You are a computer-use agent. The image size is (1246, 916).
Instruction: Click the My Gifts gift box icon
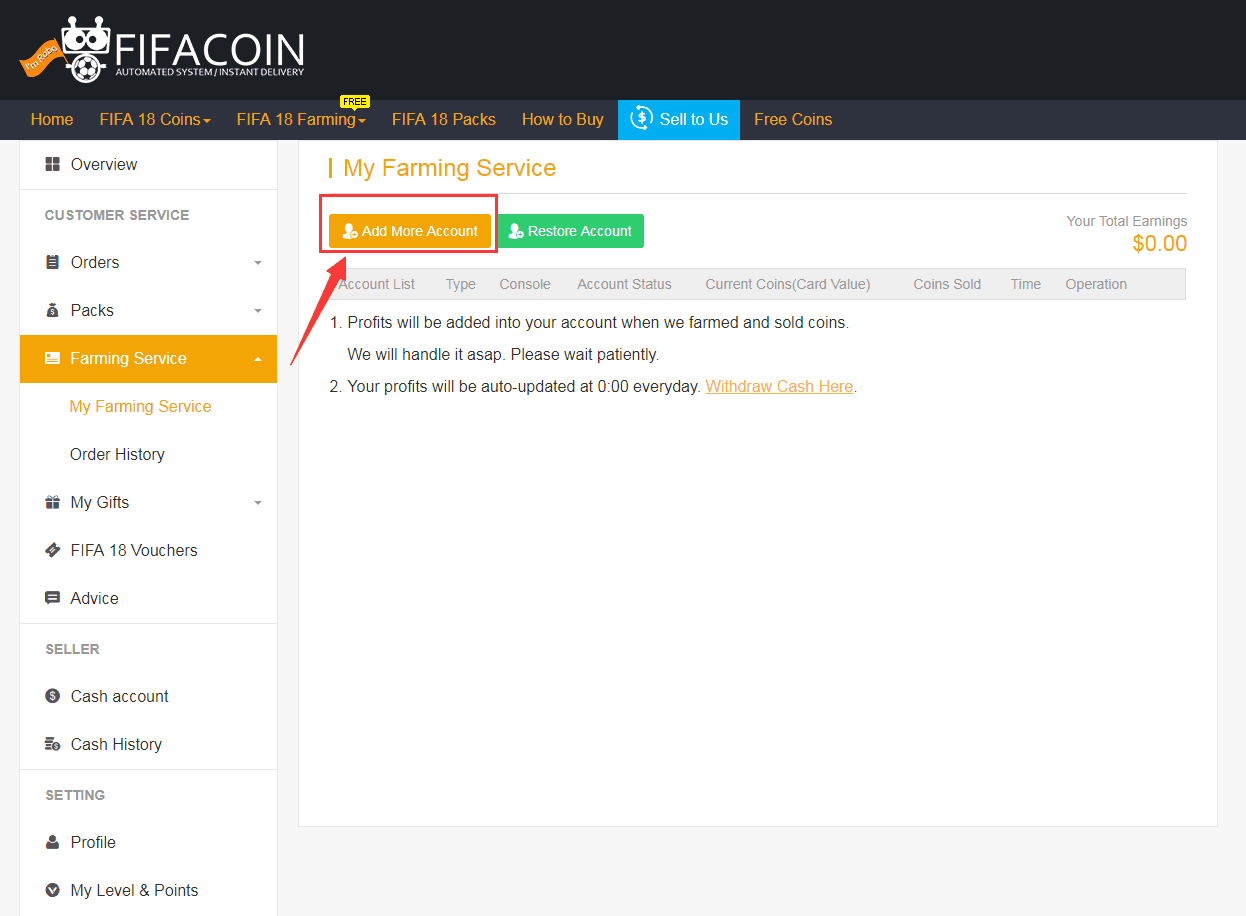coord(52,502)
